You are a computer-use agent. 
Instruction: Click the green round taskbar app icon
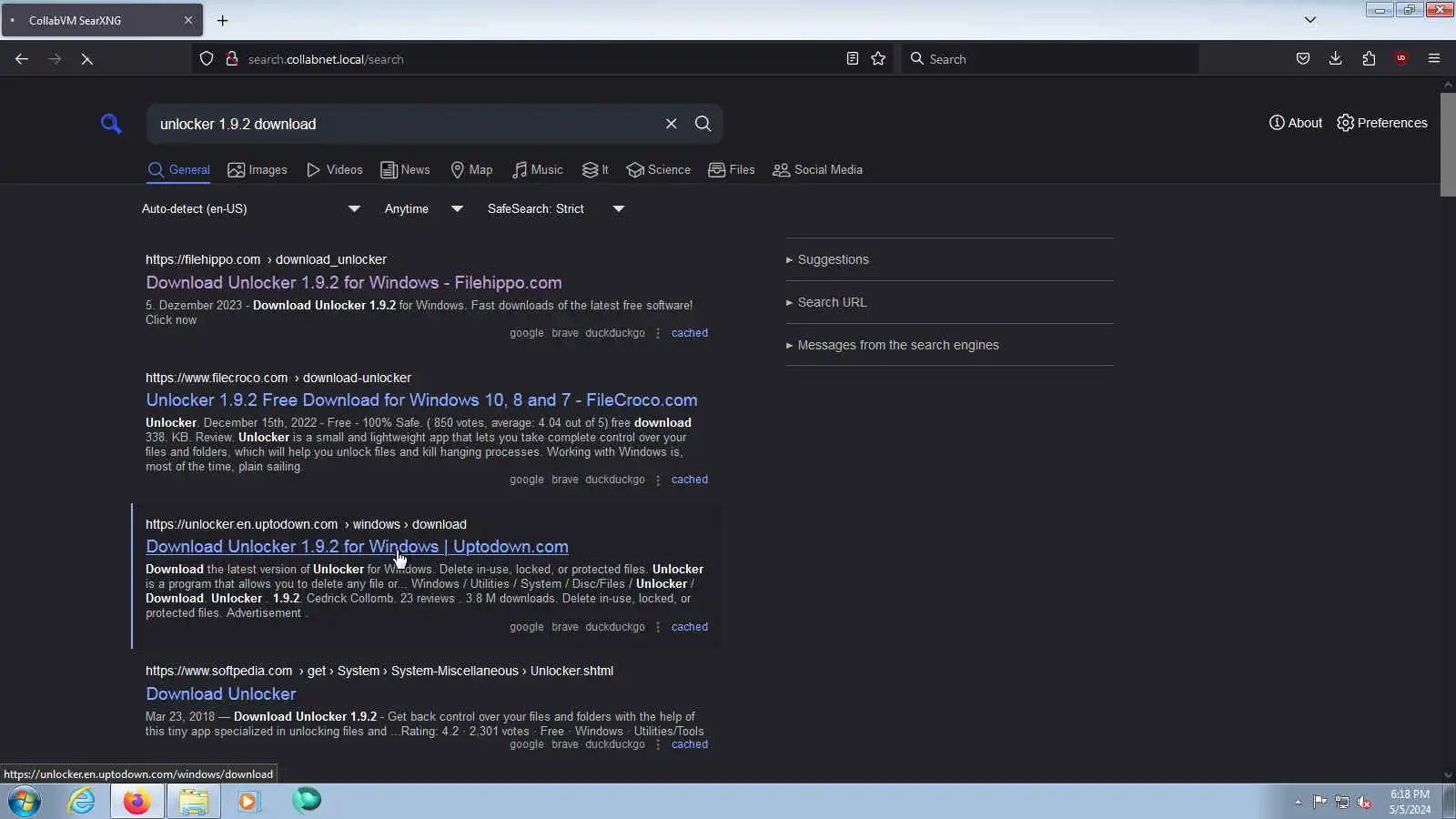[307, 801]
